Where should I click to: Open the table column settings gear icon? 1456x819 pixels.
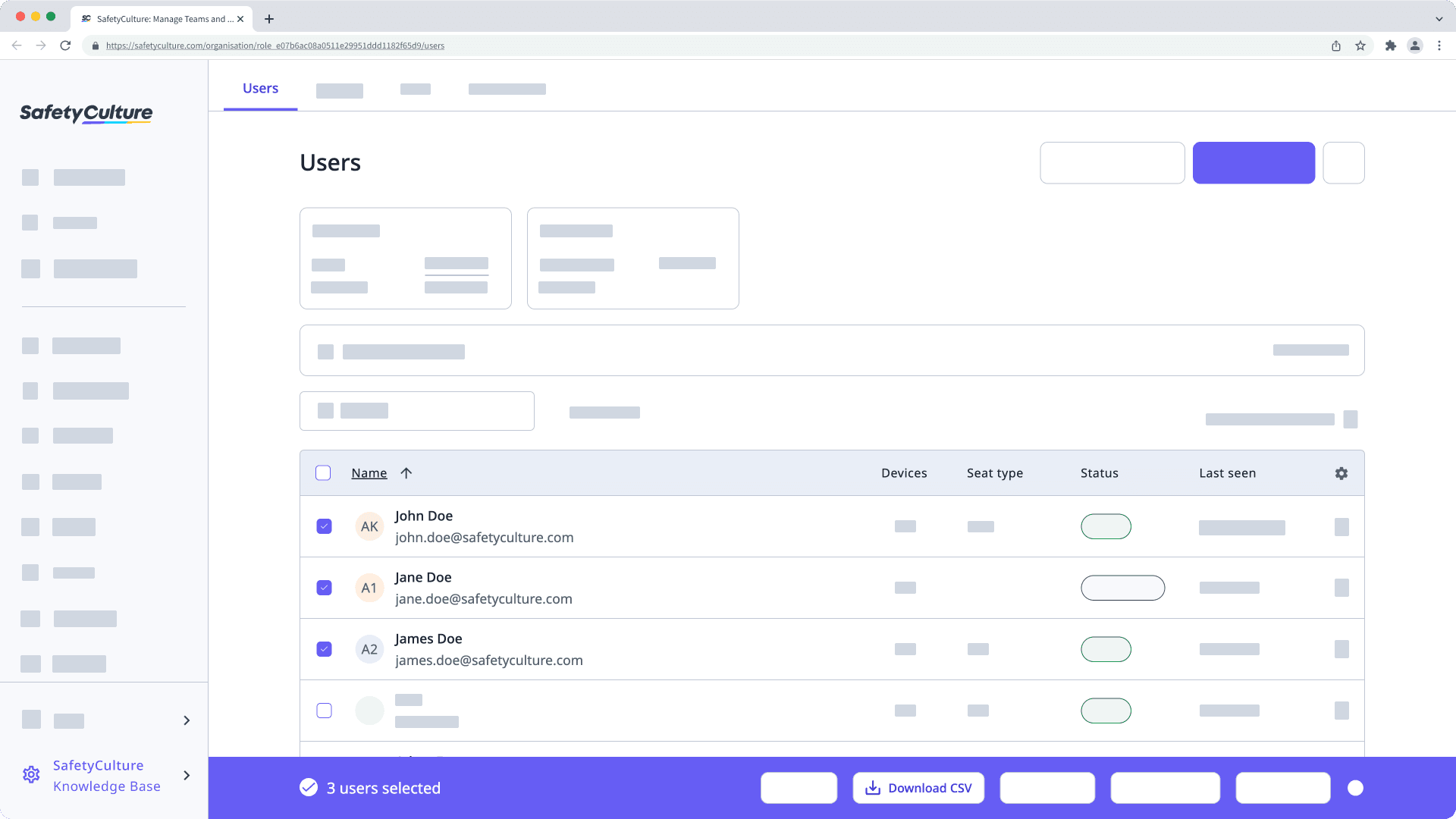point(1341,472)
